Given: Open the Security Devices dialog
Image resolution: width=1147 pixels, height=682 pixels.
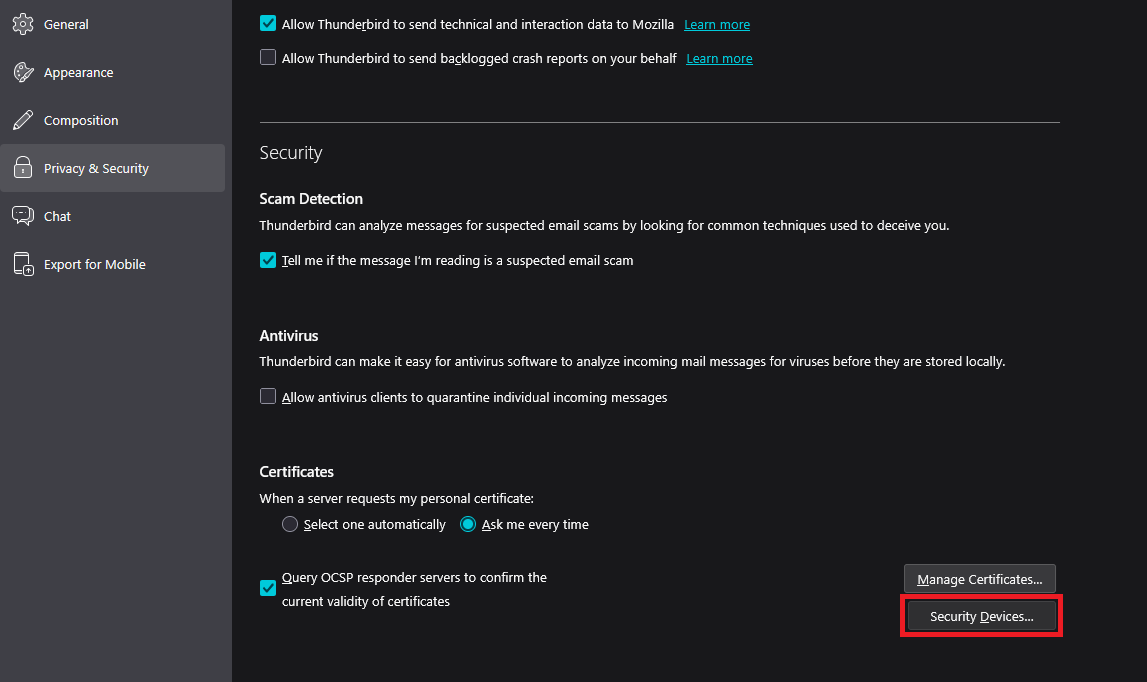Looking at the screenshot, I should tap(981, 617).
